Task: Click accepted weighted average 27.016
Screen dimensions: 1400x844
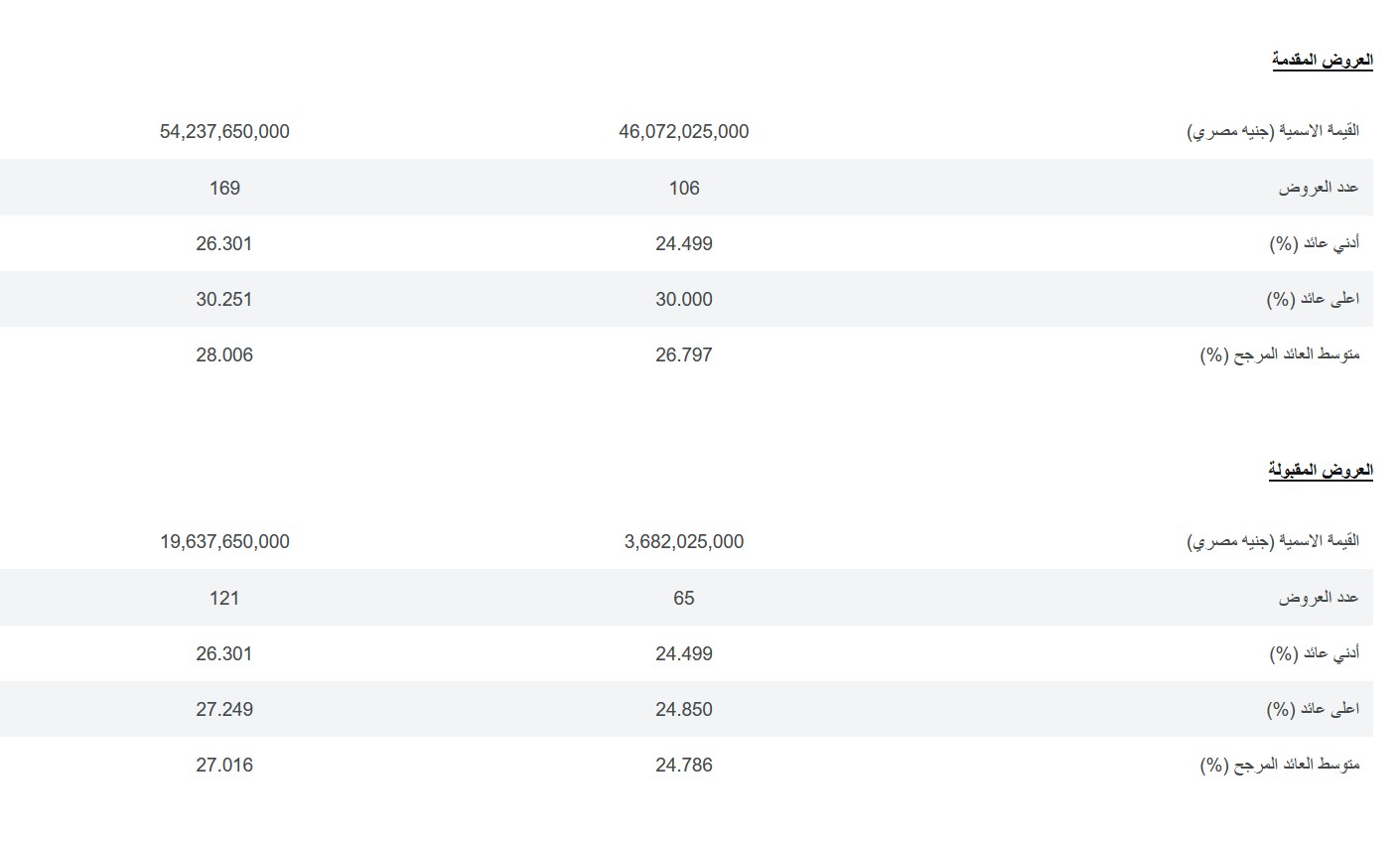Action: click(x=224, y=765)
